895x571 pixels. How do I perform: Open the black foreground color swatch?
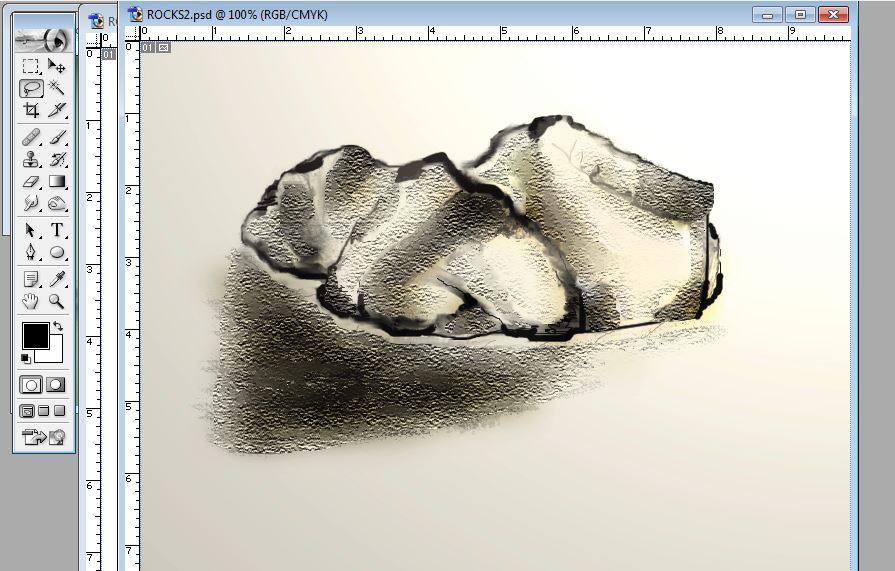point(35,336)
